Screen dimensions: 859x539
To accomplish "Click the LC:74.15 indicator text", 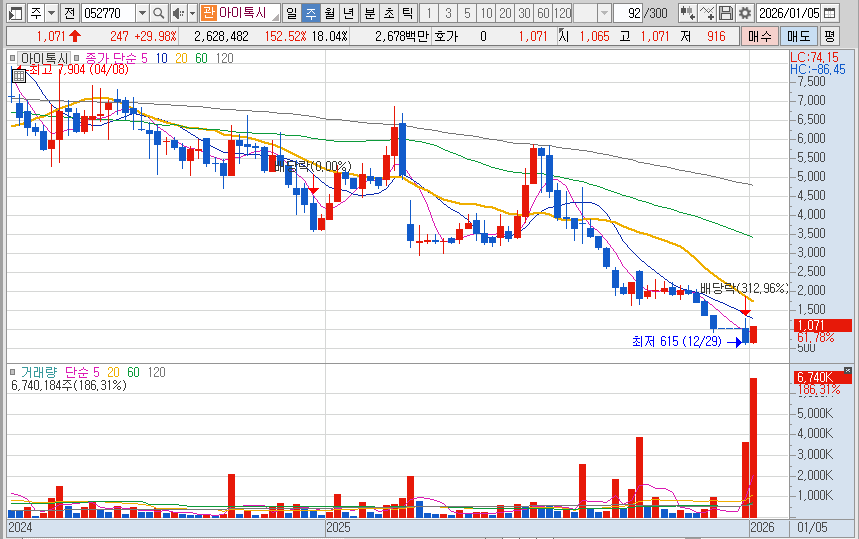I will click(814, 58).
